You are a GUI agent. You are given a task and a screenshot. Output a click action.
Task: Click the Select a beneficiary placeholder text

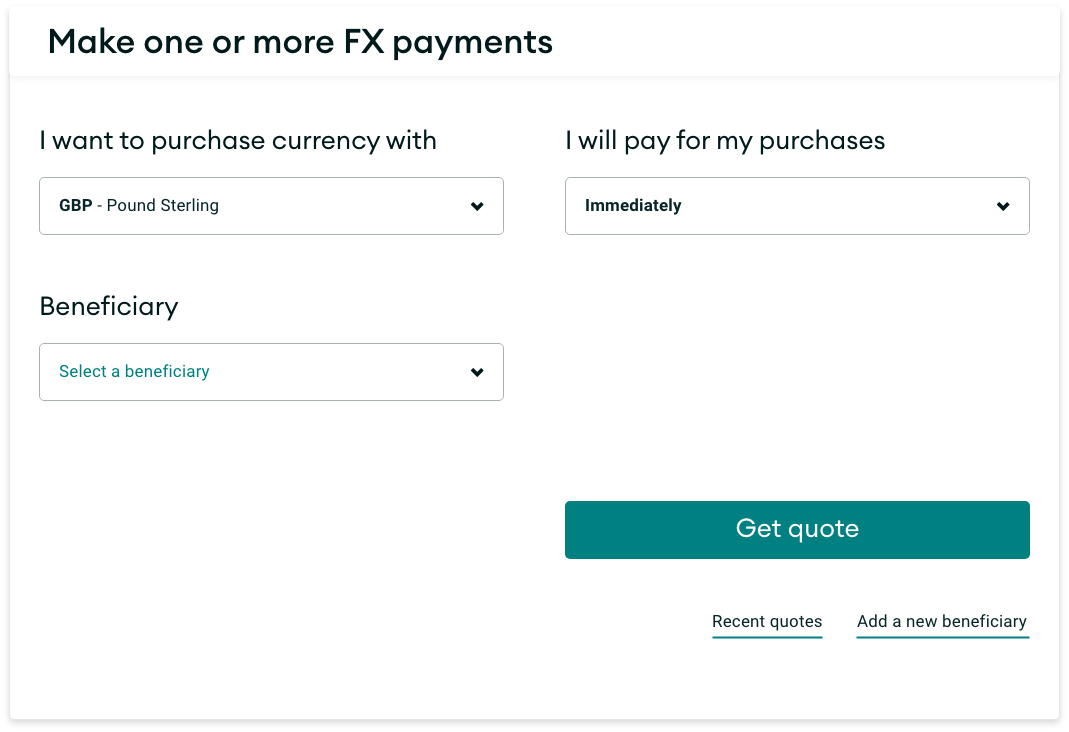(x=134, y=371)
